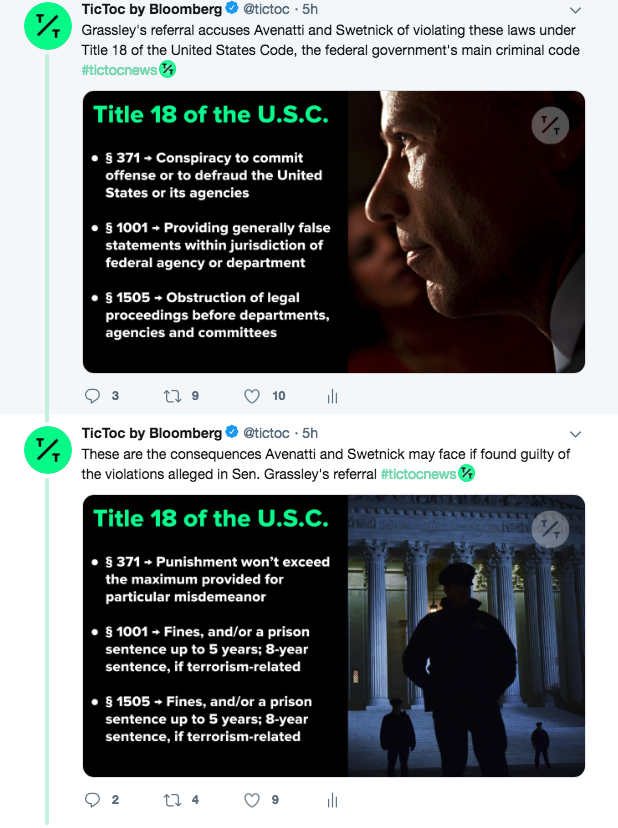
Task: Reply to the first TicToc tweet
Action: point(94,396)
